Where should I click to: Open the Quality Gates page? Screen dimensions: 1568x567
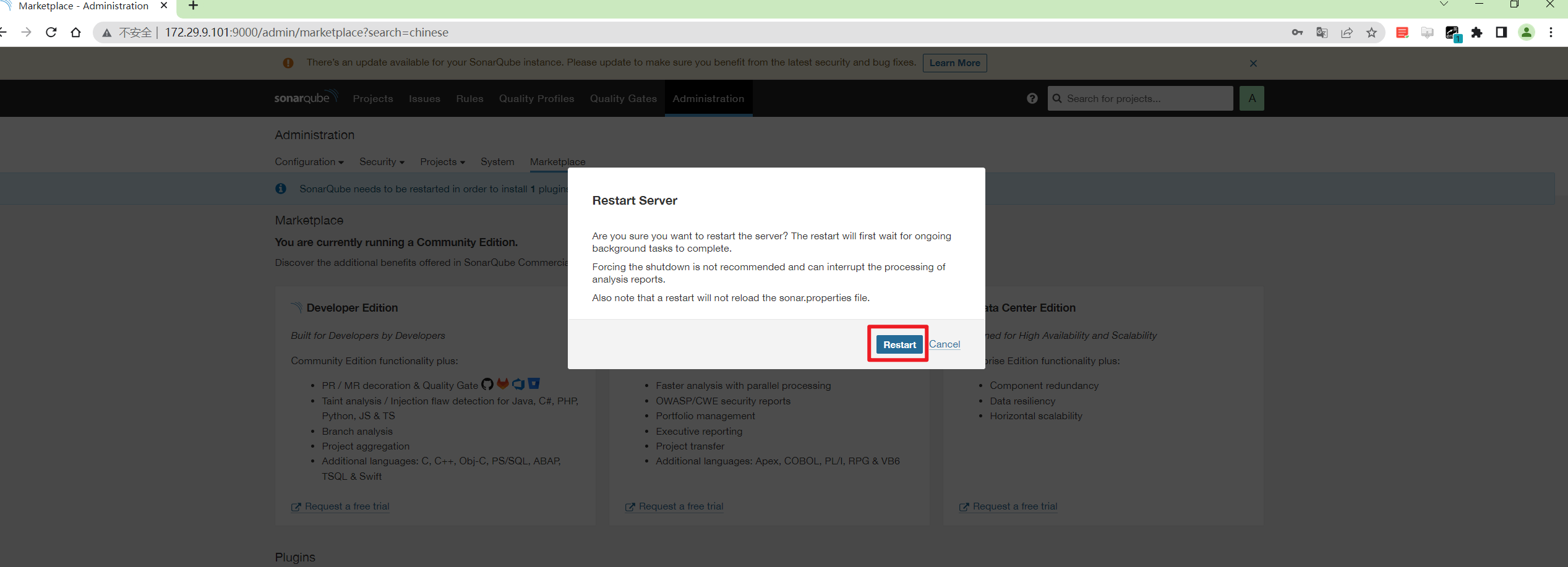623,98
